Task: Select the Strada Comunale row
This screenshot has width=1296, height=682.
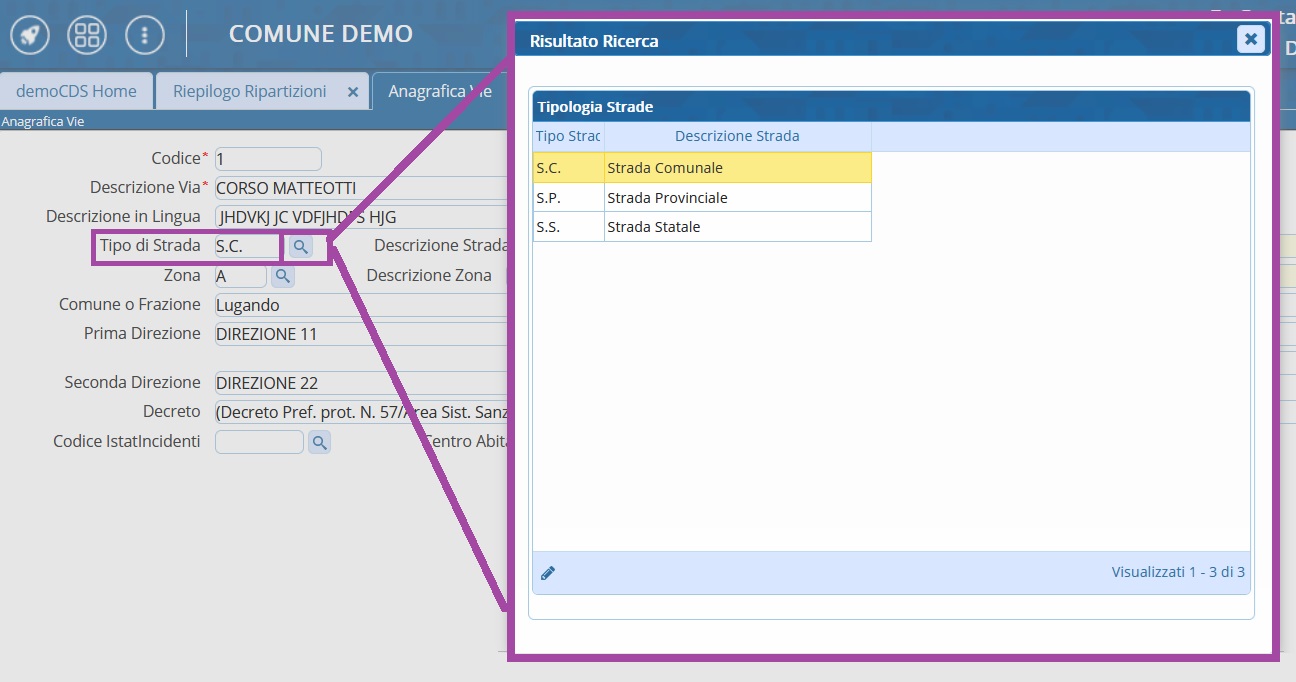Action: (737, 168)
